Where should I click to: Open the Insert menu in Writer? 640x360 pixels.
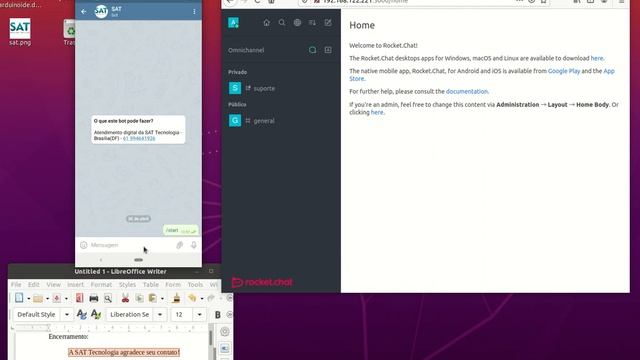(x=76, y=284)
